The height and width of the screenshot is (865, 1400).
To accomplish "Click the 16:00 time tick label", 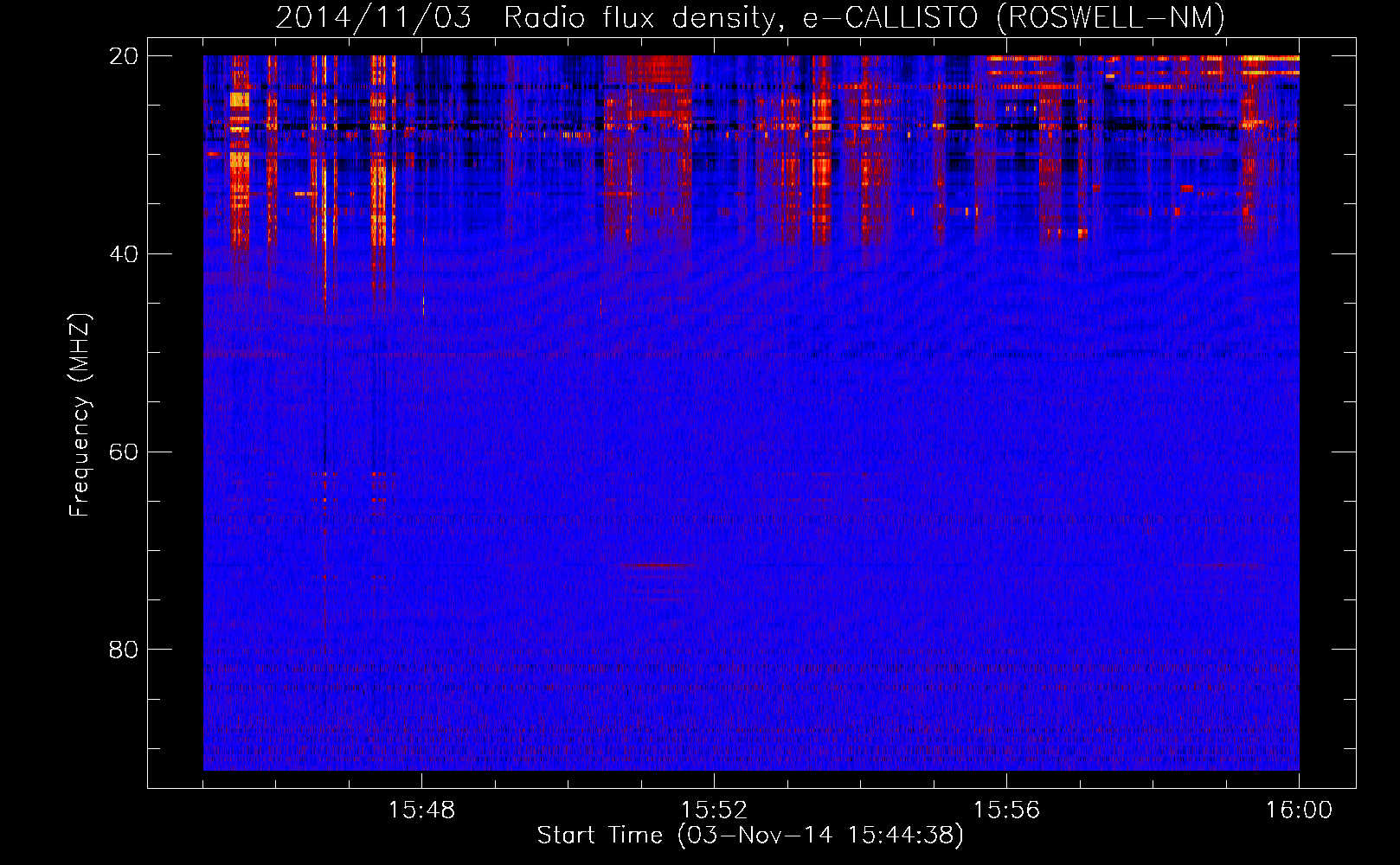I will point(1299,811).
